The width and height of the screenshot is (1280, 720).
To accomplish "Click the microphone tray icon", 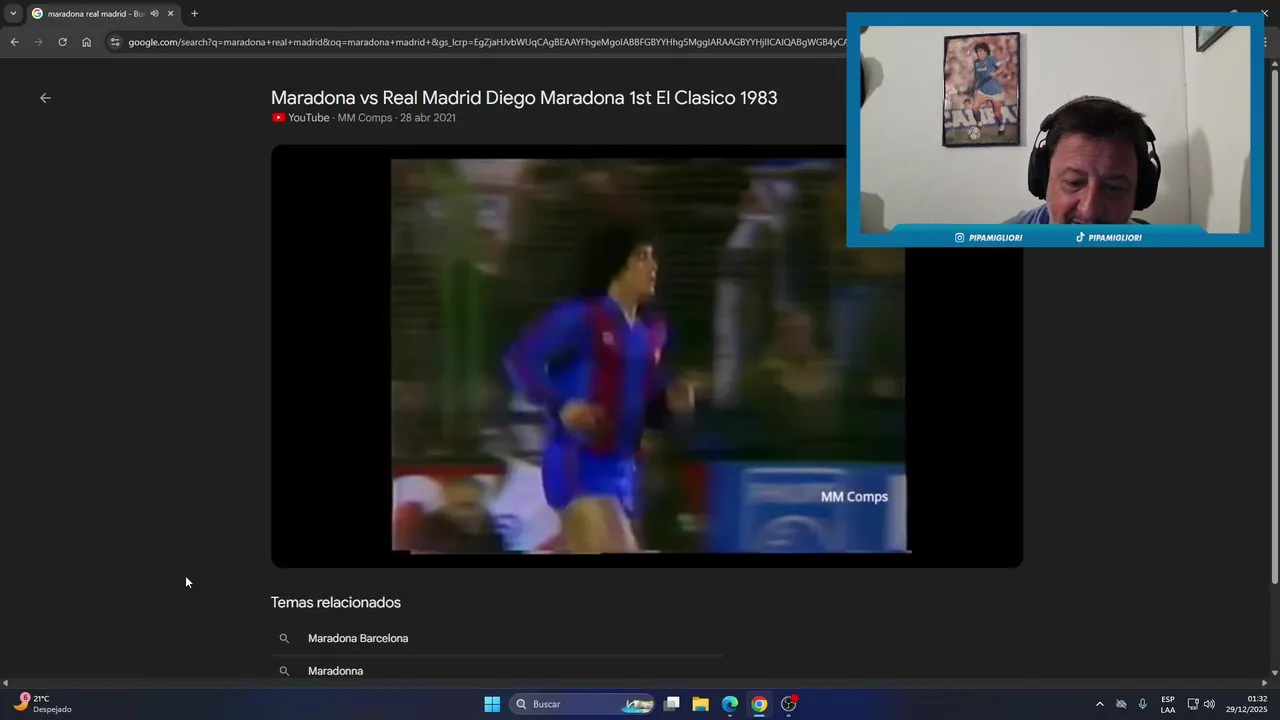I will click(1143, 704).
